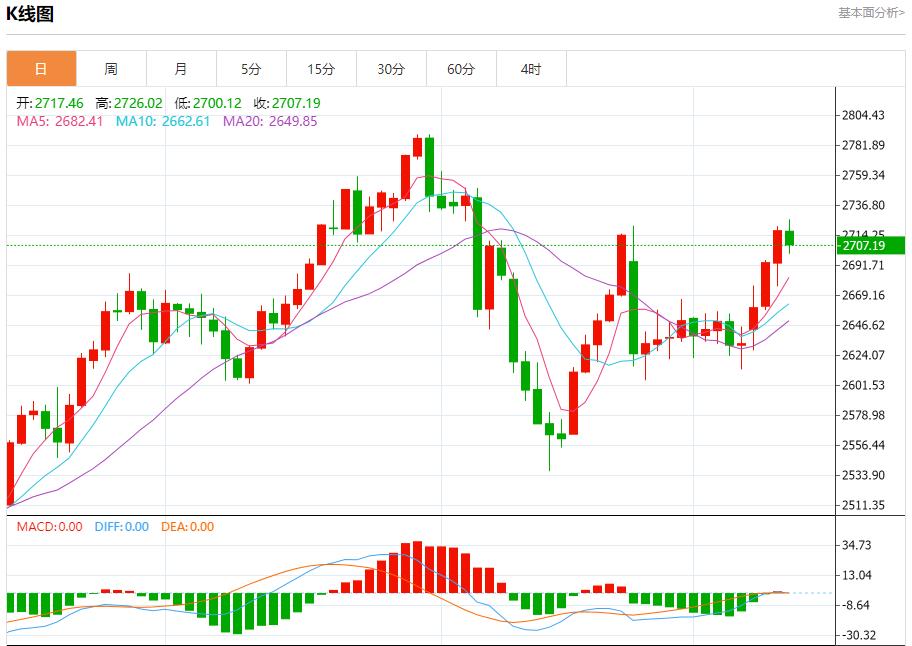This screenshot has width=912, height=646.
Task: Click the K线图 panel title
Action: [30, 14]
